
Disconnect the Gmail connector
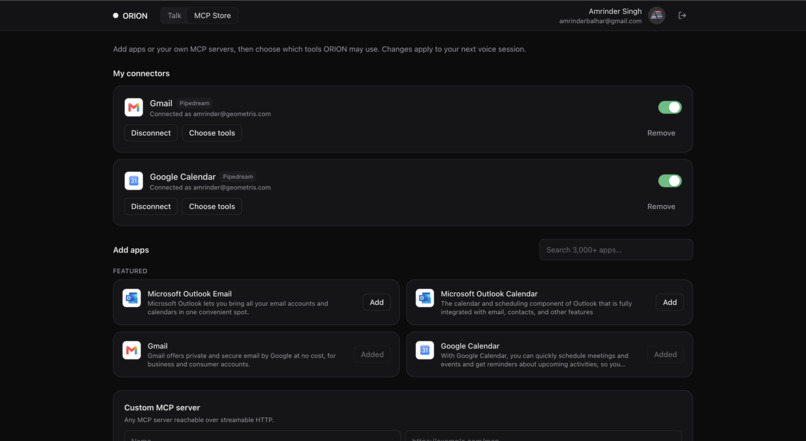[151, 133]
